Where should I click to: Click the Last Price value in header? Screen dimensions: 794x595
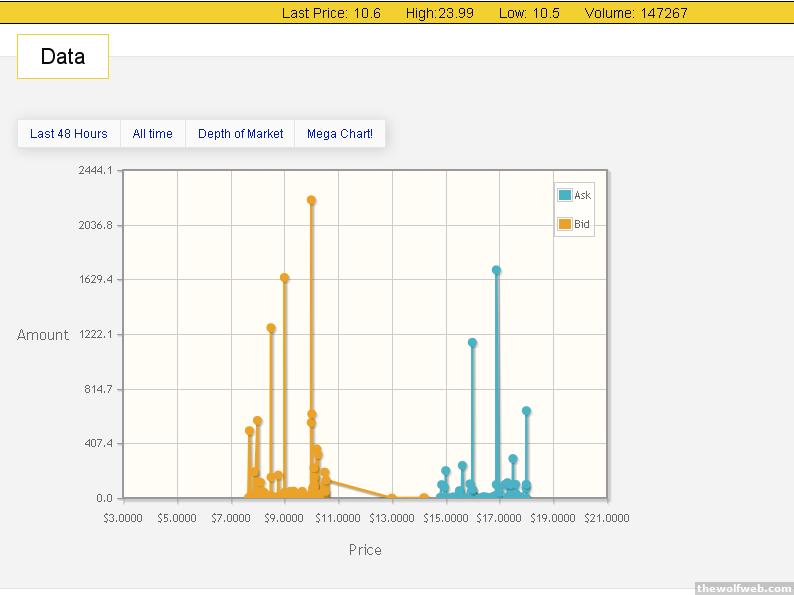coord(367,13)
